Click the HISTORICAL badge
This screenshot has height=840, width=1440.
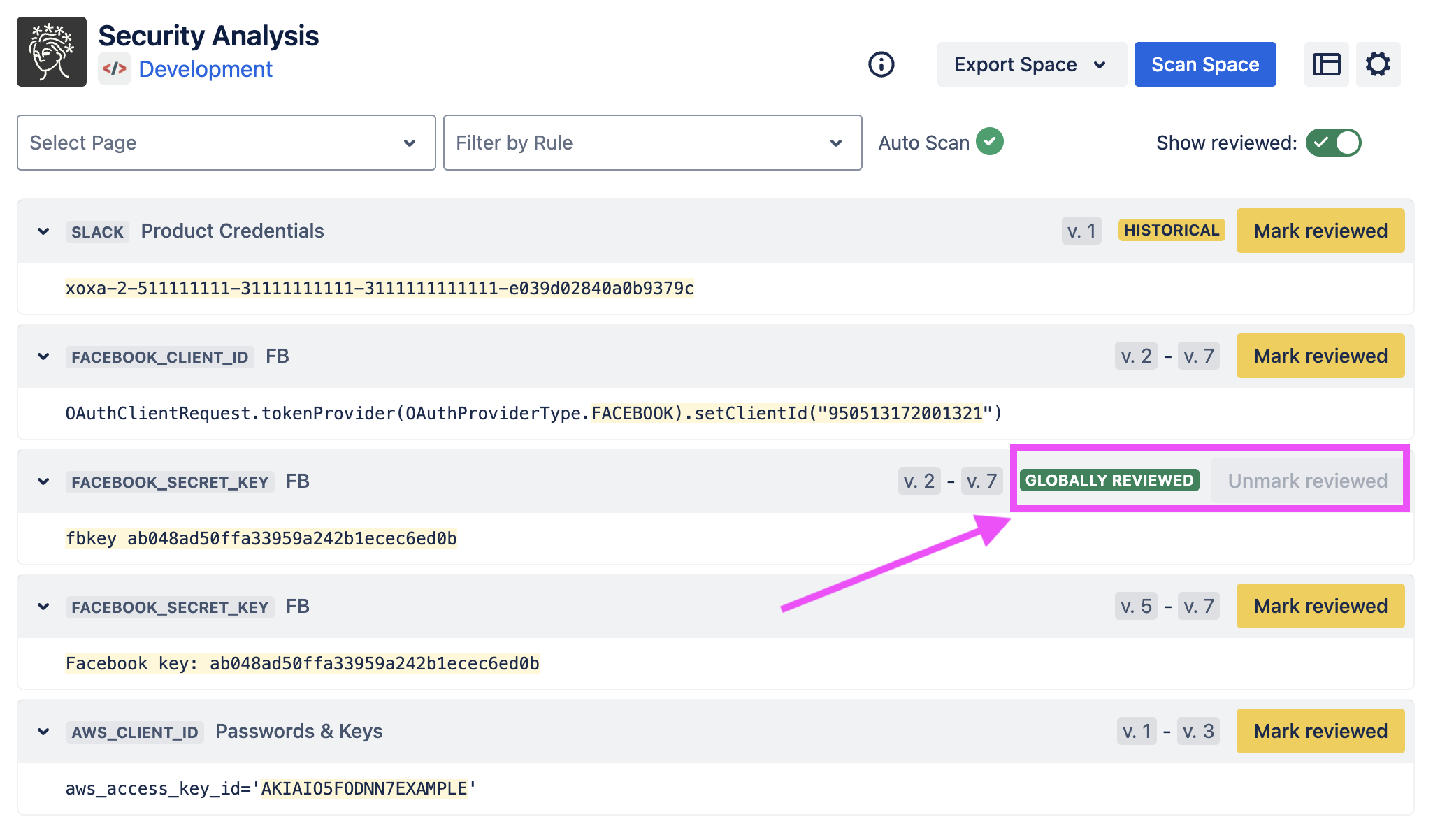pos(1171,231)
